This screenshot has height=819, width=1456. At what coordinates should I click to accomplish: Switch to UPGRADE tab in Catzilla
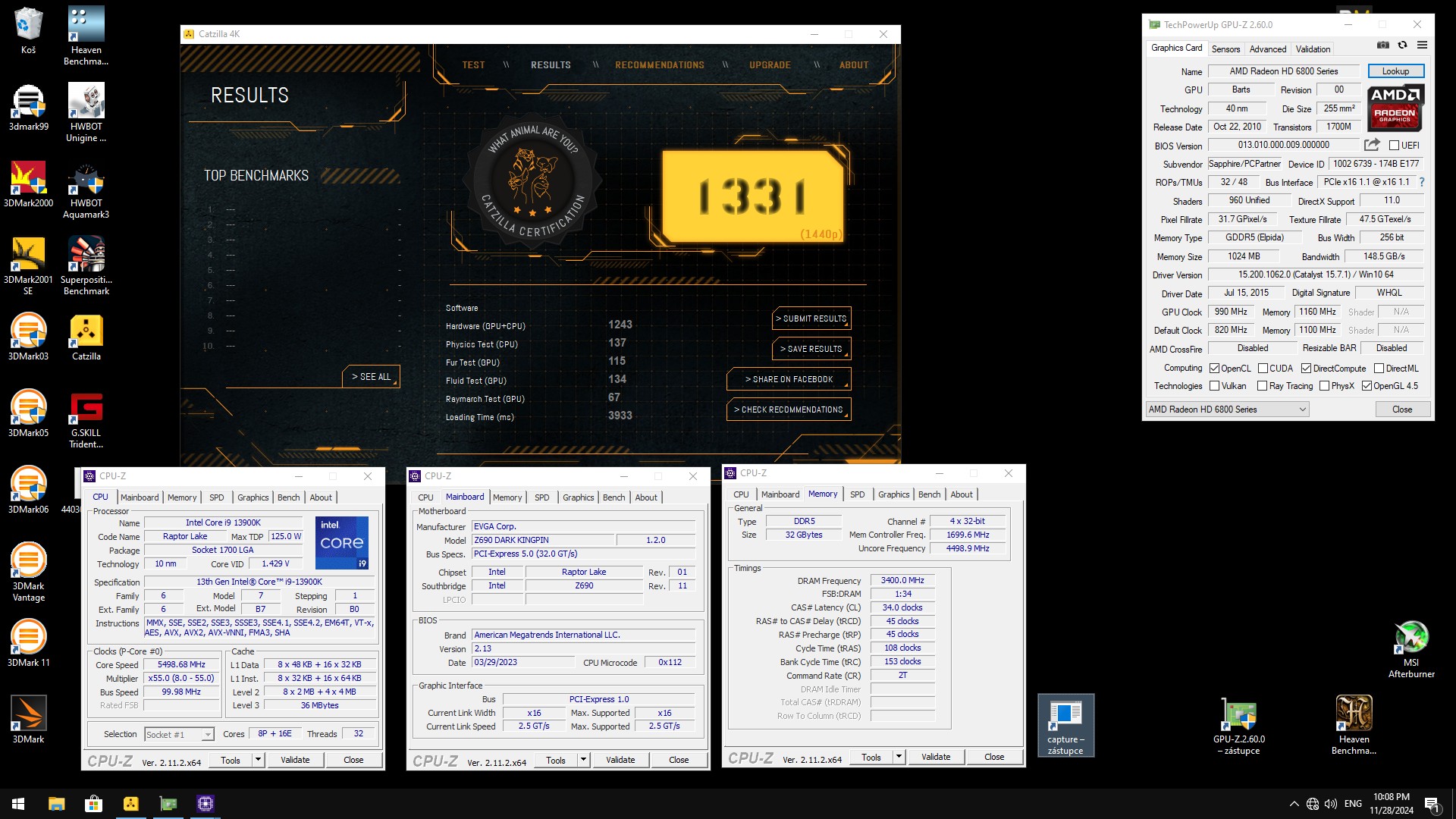pyautogui.click(x=770, y=64)
